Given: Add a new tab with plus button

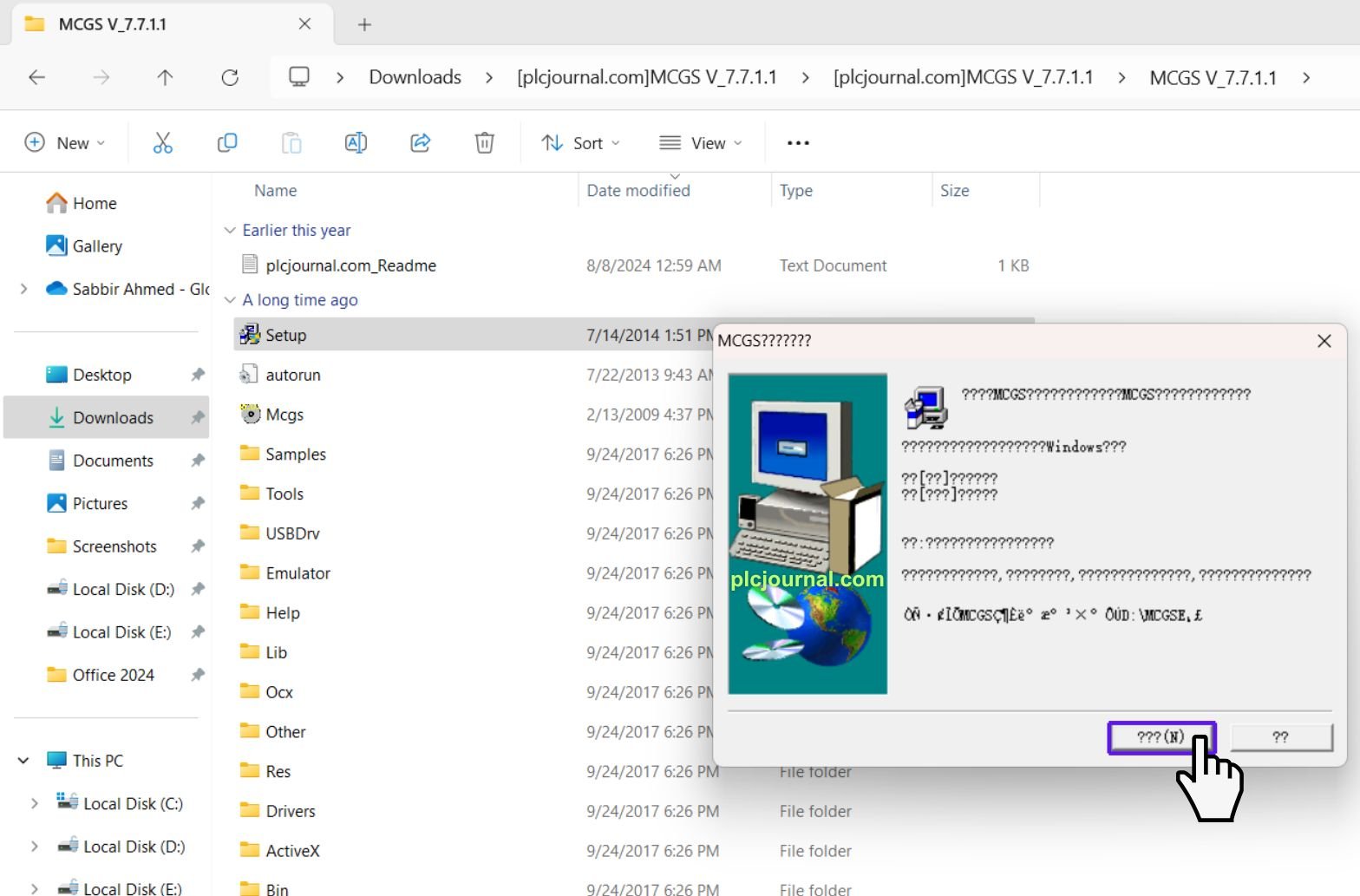Looking at the screenshot, I should pos(364,24).
